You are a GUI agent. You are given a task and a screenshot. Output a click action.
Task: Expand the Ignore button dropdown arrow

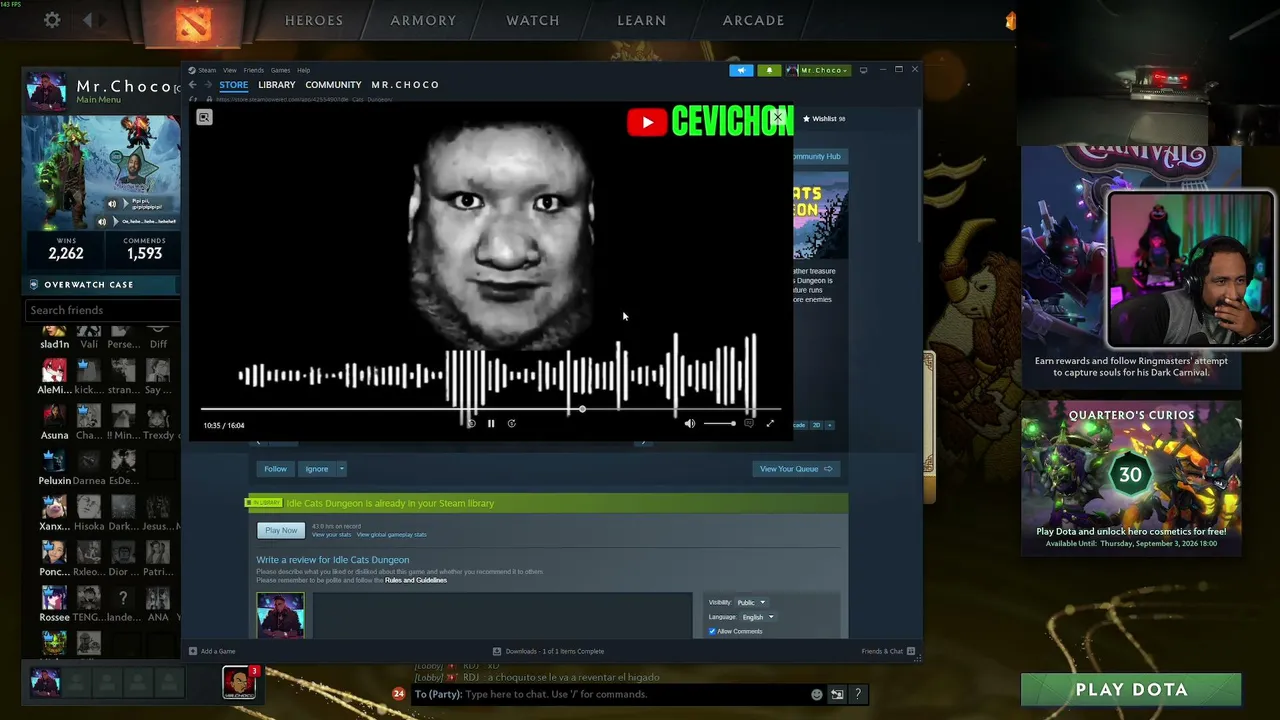[341, 469]
